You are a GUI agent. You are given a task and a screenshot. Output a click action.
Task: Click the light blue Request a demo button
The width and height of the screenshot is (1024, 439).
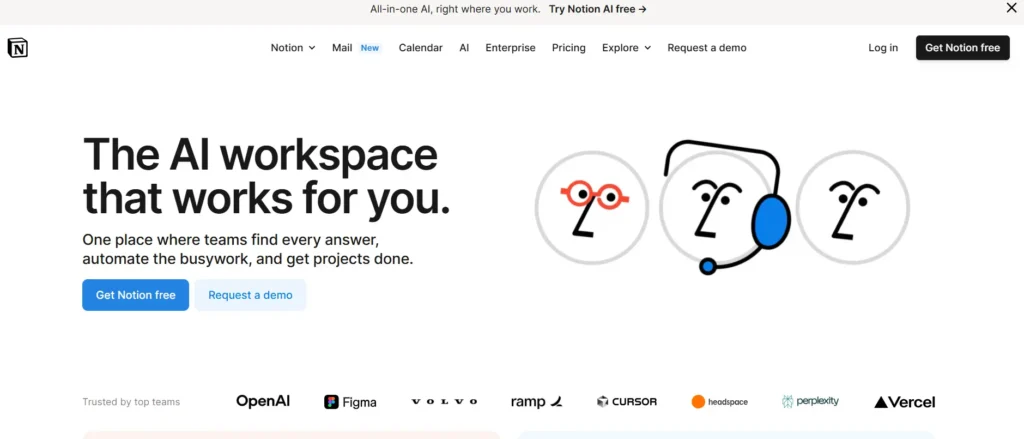click(x=250, y=295)
